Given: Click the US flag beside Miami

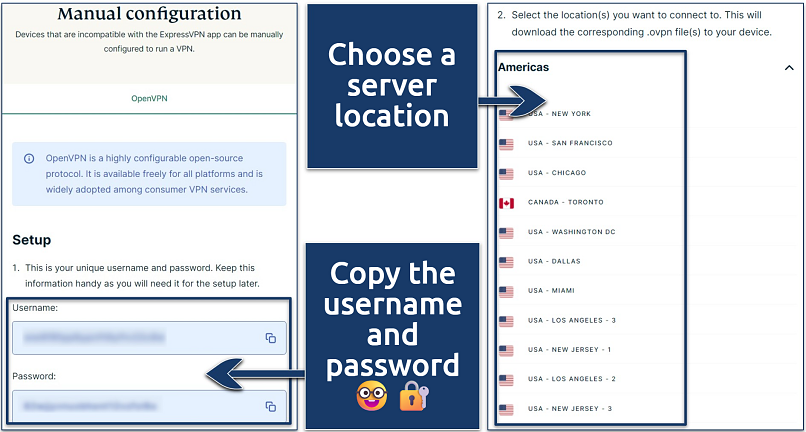Looking at the screenshot, I should click(506, 292).
